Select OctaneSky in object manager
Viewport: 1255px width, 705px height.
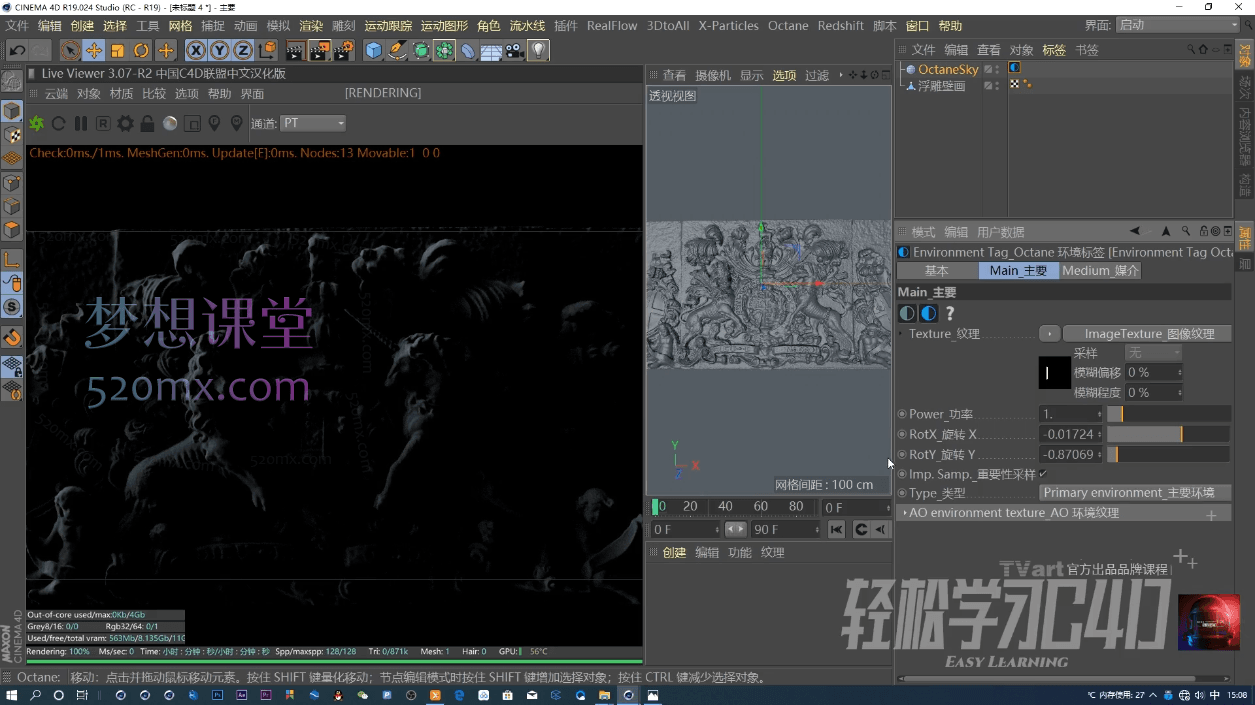[948, 69]
